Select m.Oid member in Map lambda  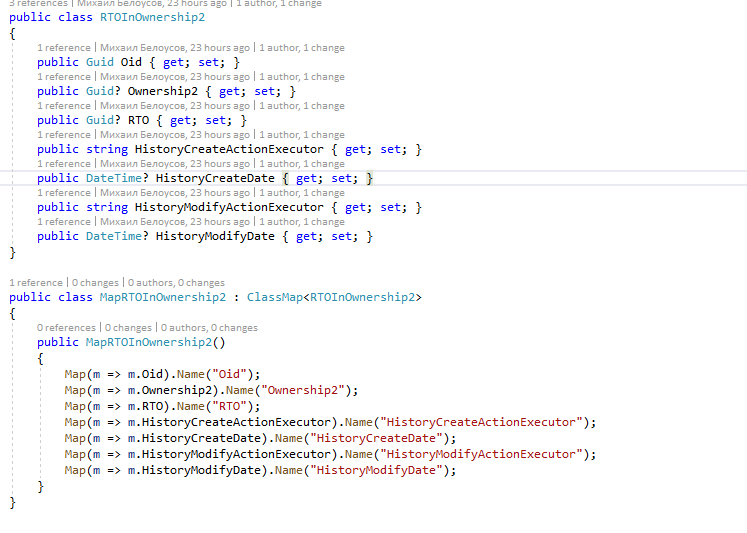click(145, 374)
